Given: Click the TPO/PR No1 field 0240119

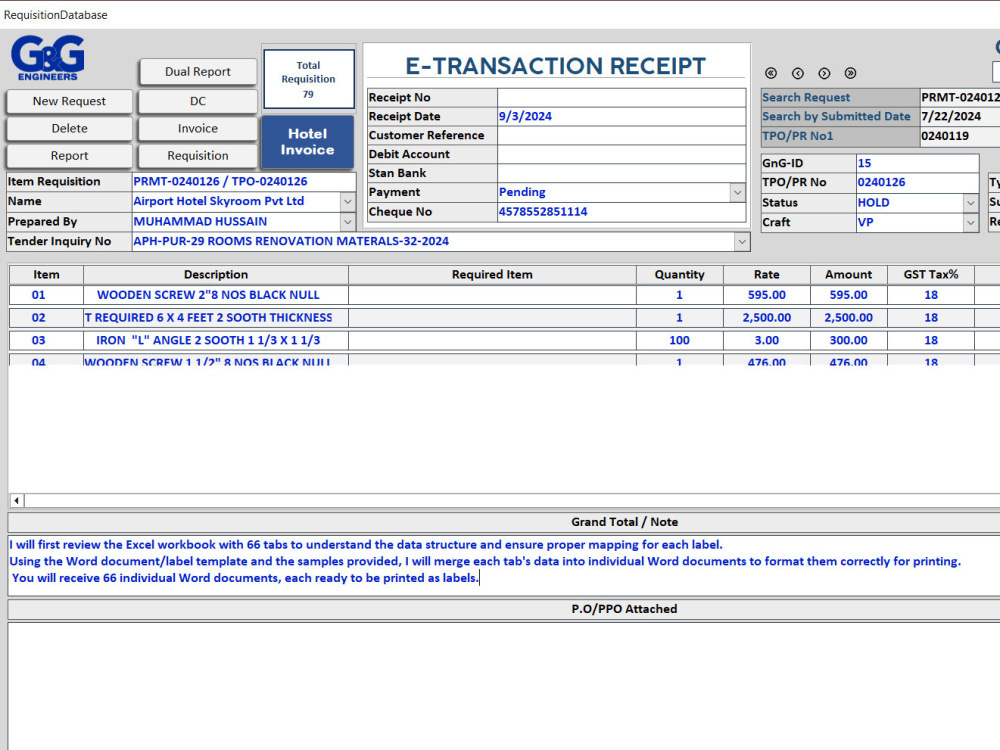Looking at the screenshot, I should (x=960, y=136).
